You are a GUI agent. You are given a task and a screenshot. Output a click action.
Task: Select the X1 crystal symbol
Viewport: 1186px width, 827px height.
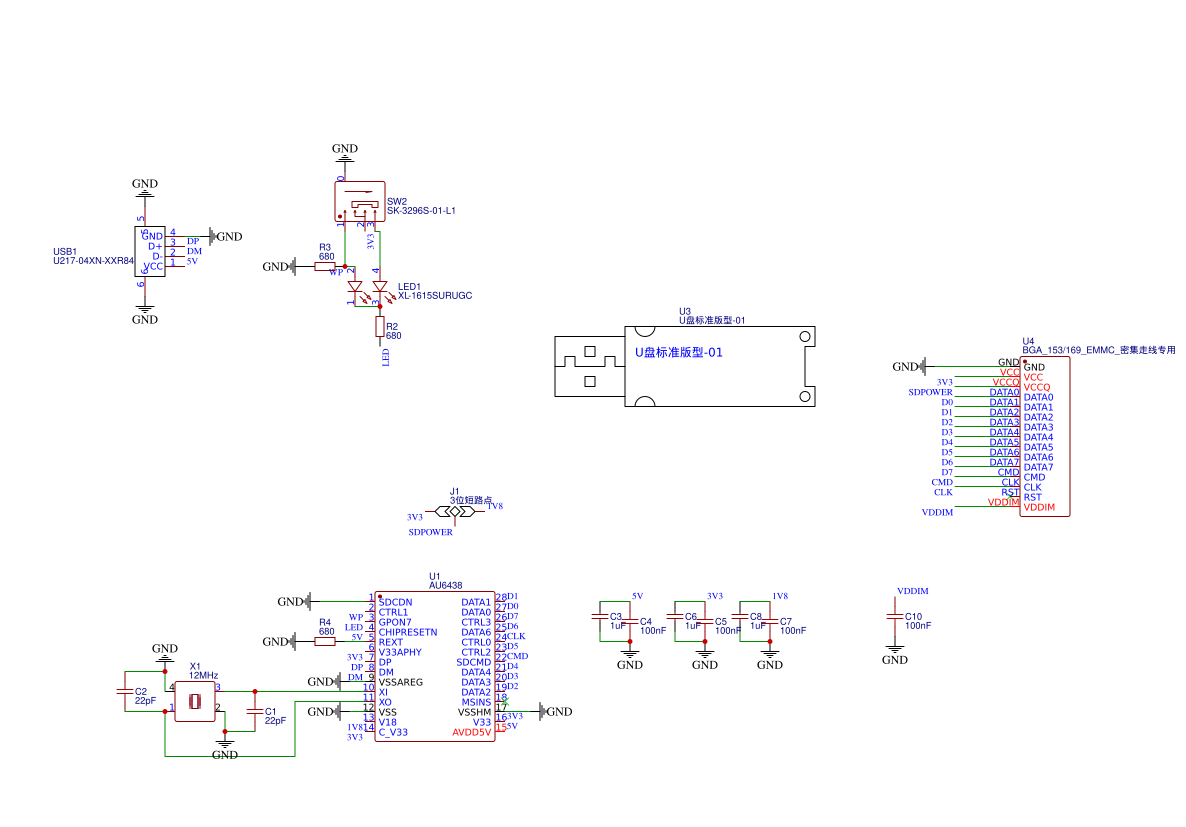(195, 701)
